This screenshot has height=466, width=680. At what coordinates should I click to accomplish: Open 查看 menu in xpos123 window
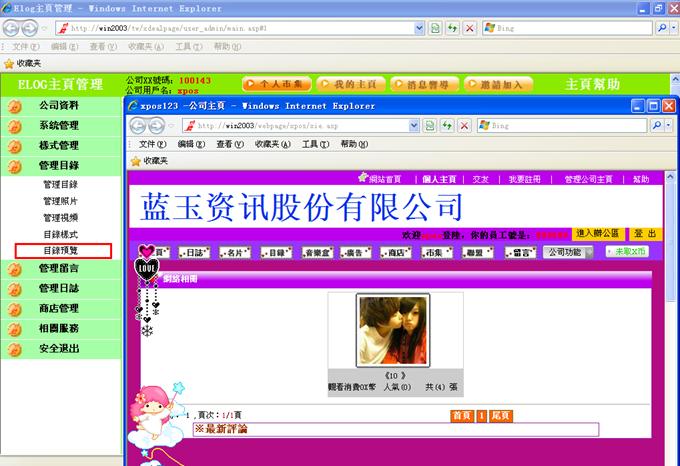click(225, 144)
